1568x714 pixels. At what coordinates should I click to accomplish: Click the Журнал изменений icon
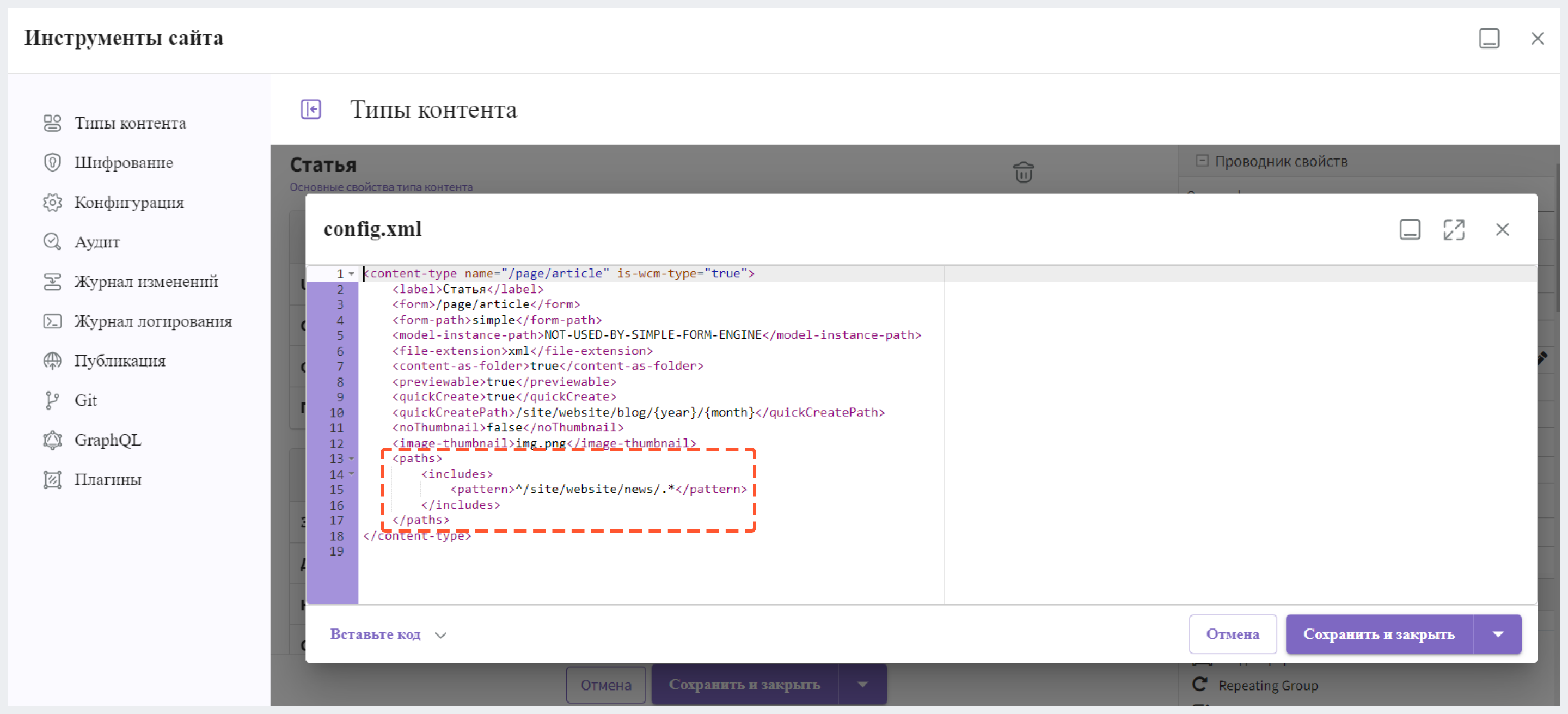tap(52, 281)
